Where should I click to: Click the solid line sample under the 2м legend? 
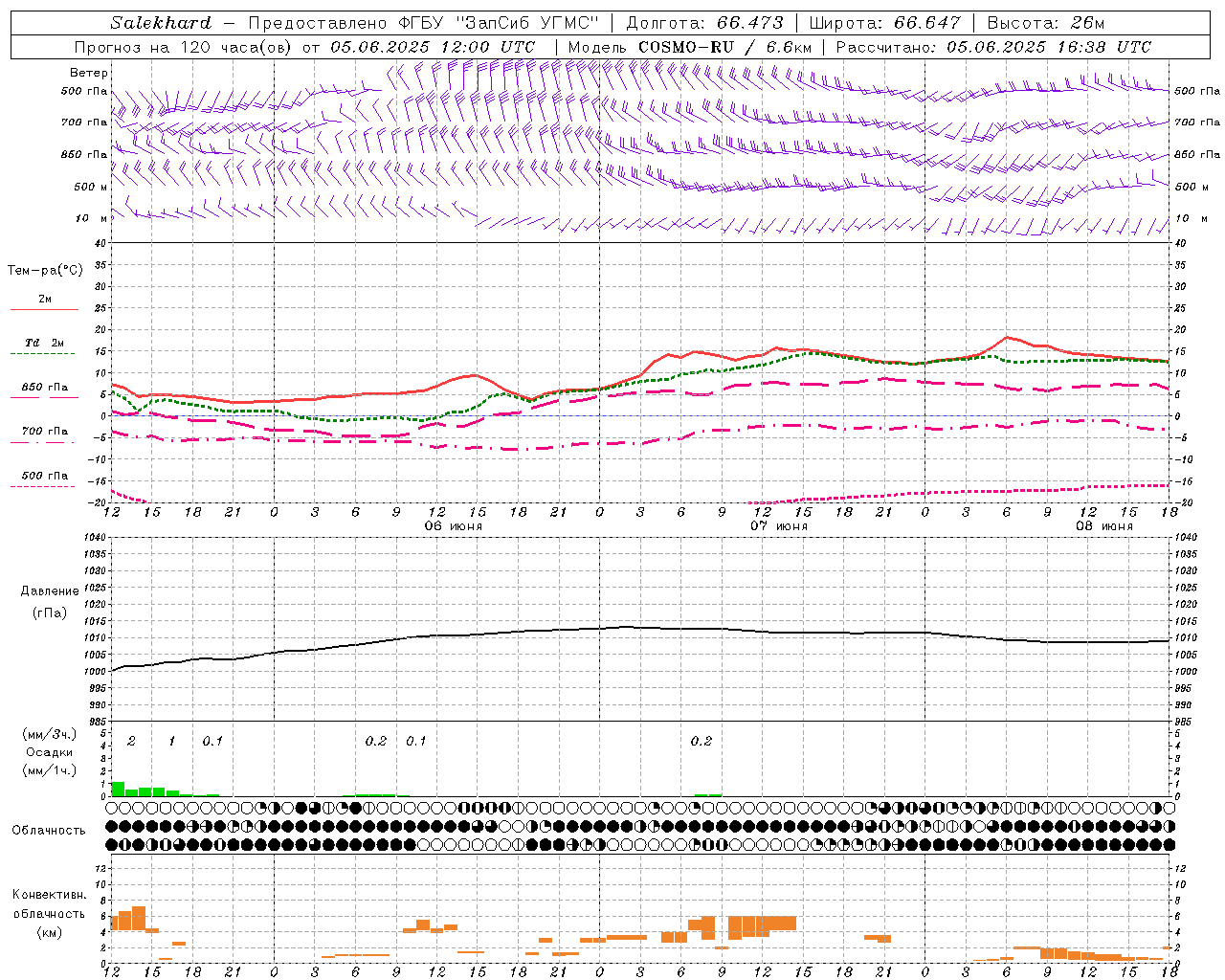[x=45, y=310]
